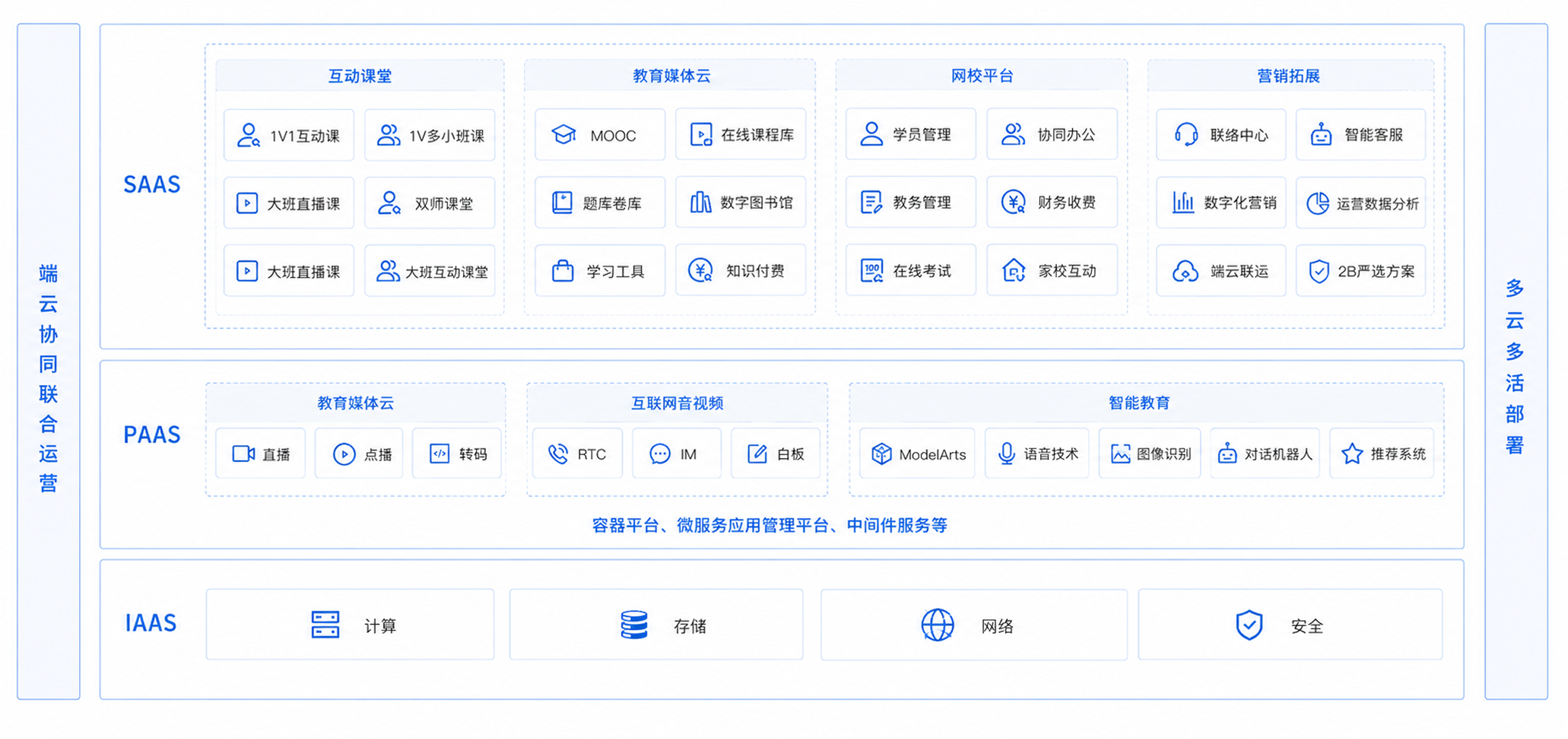Click the 语音技术 microphone icon
The width and height of the screenshot is (1568, 739).
coord(1006,454)
